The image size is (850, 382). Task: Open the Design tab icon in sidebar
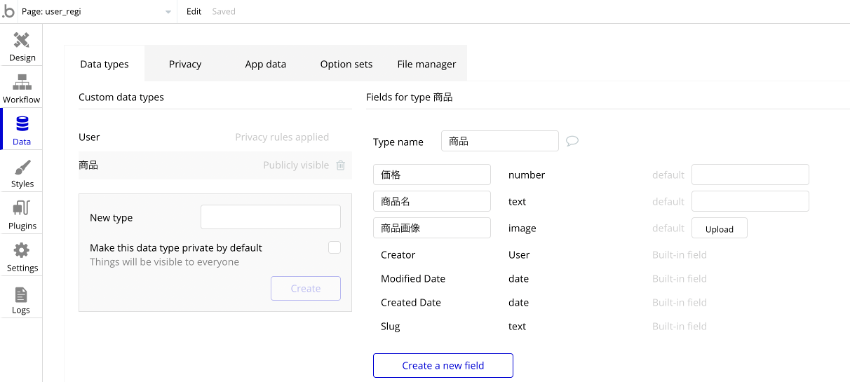pos(22,41)
